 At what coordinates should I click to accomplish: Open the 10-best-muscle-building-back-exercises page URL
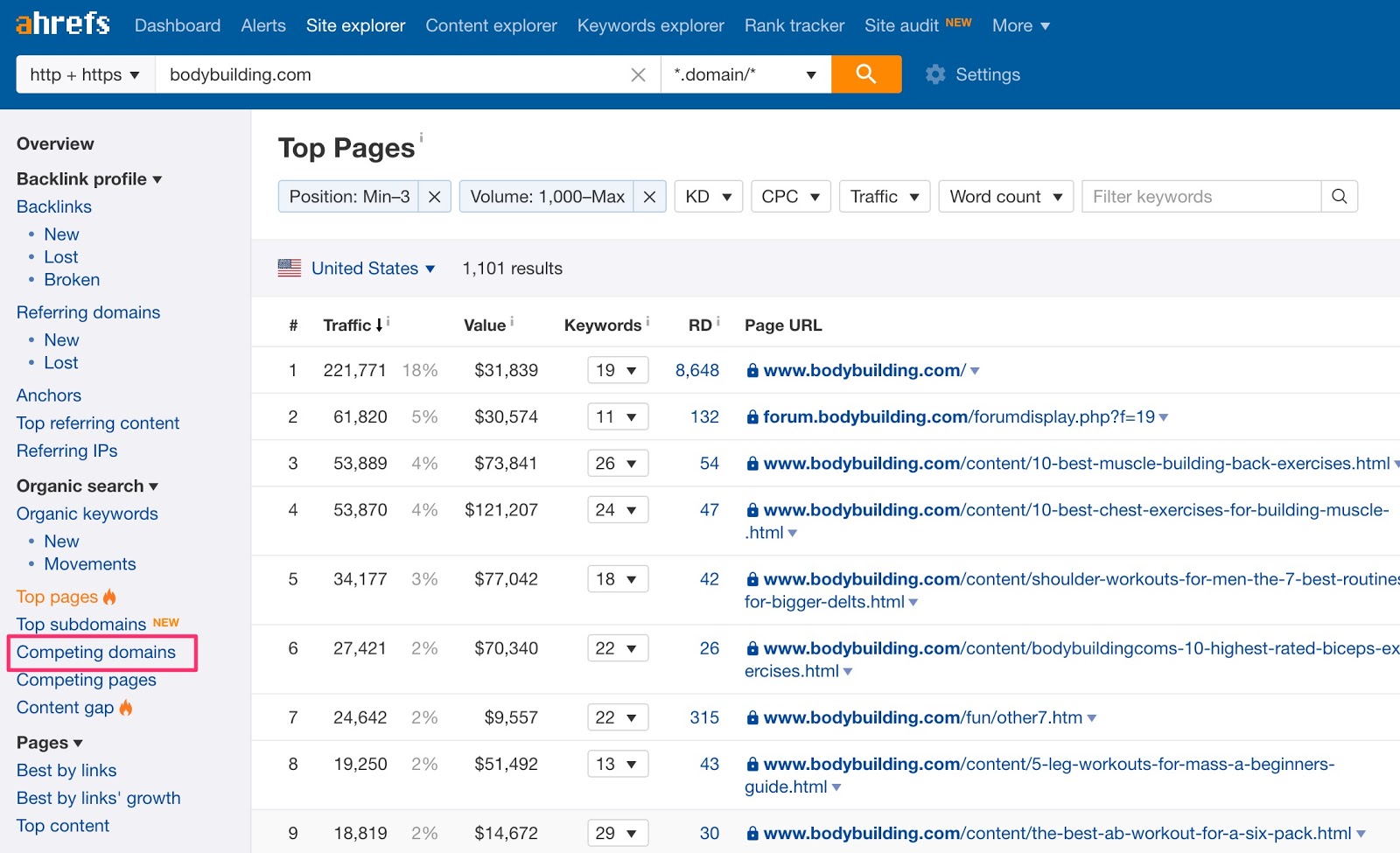[1076, 464]
